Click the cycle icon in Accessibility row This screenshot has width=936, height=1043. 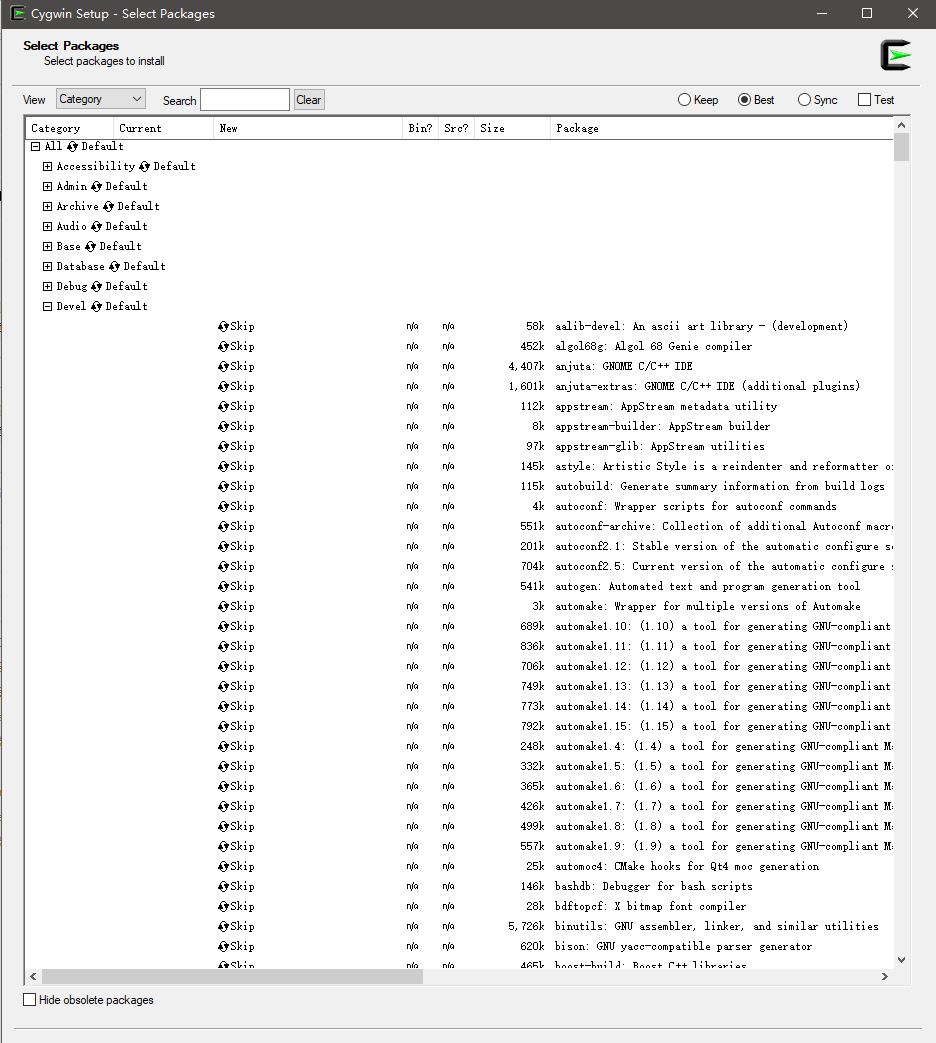(x=144, y=166)
